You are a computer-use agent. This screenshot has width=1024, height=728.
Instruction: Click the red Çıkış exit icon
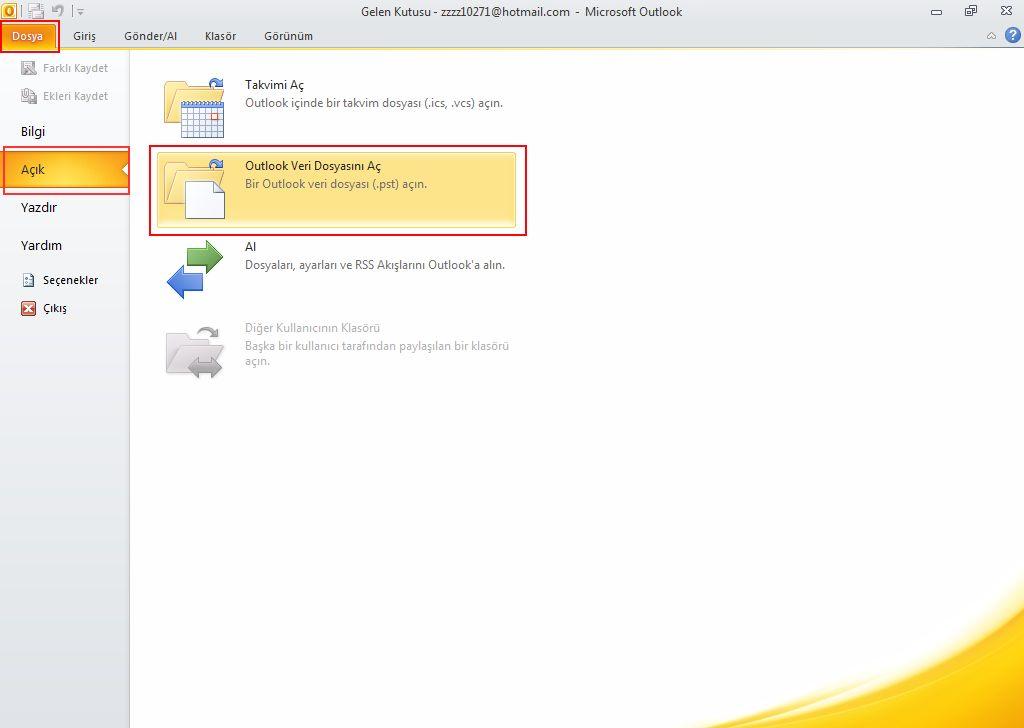29,309
